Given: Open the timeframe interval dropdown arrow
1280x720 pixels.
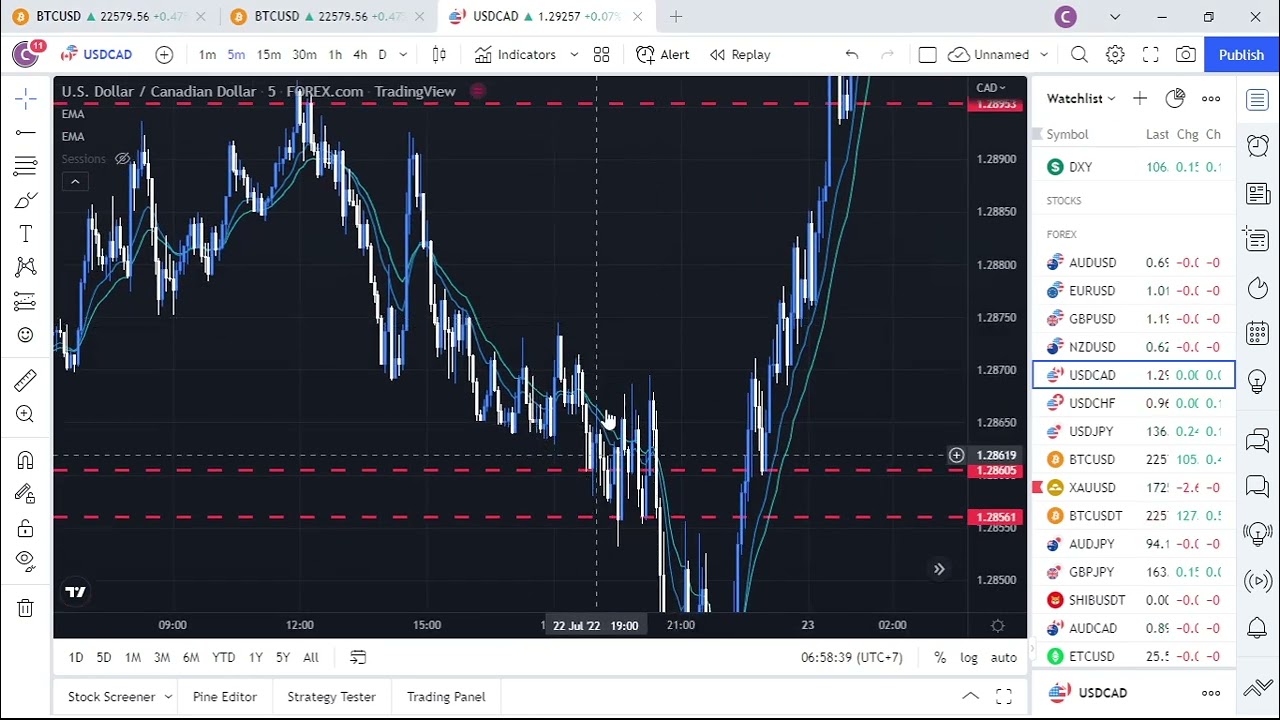Looking at the screenshot, I should (403, 55).
